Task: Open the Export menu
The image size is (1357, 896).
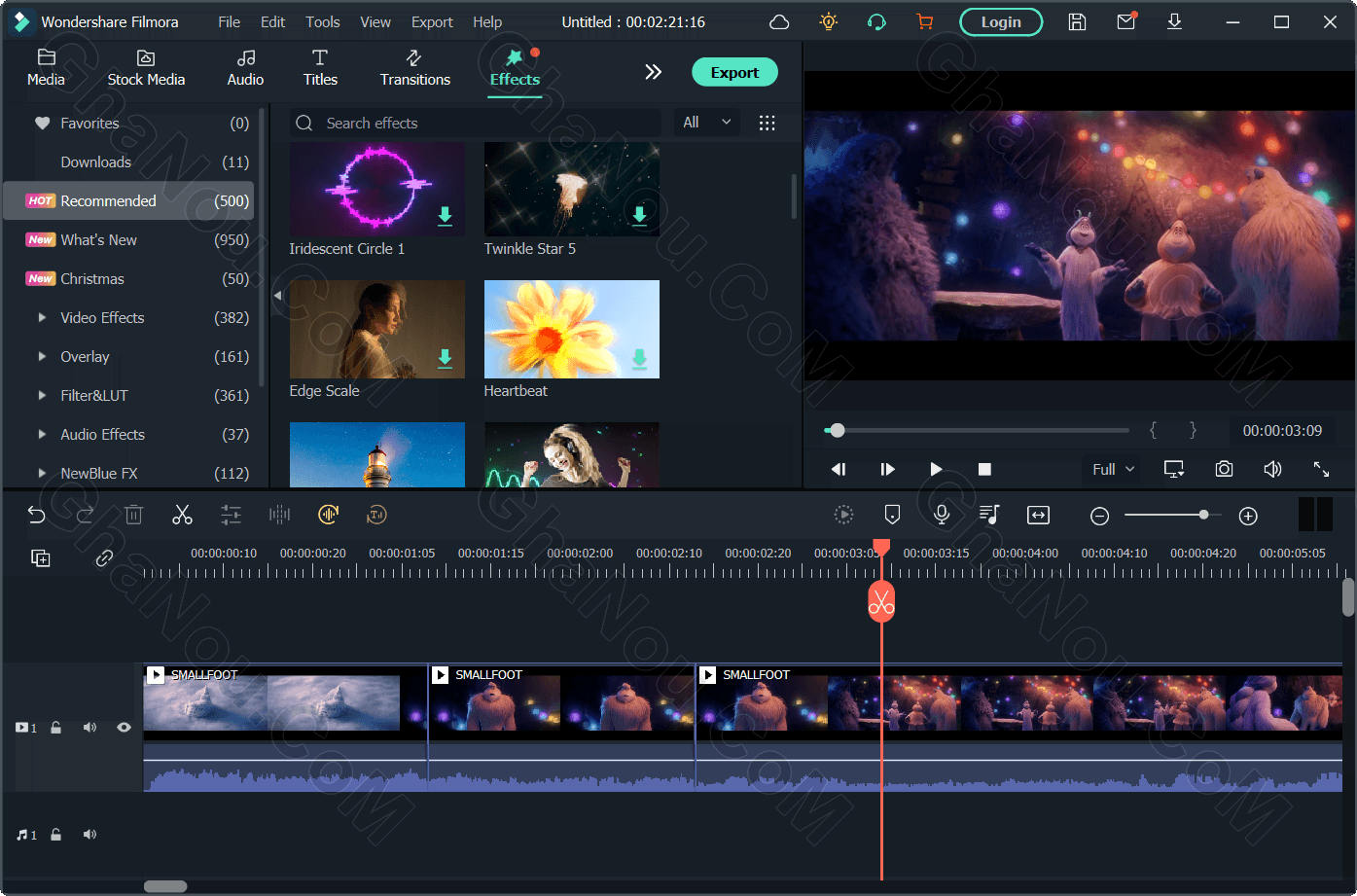Action: [432, 21]
